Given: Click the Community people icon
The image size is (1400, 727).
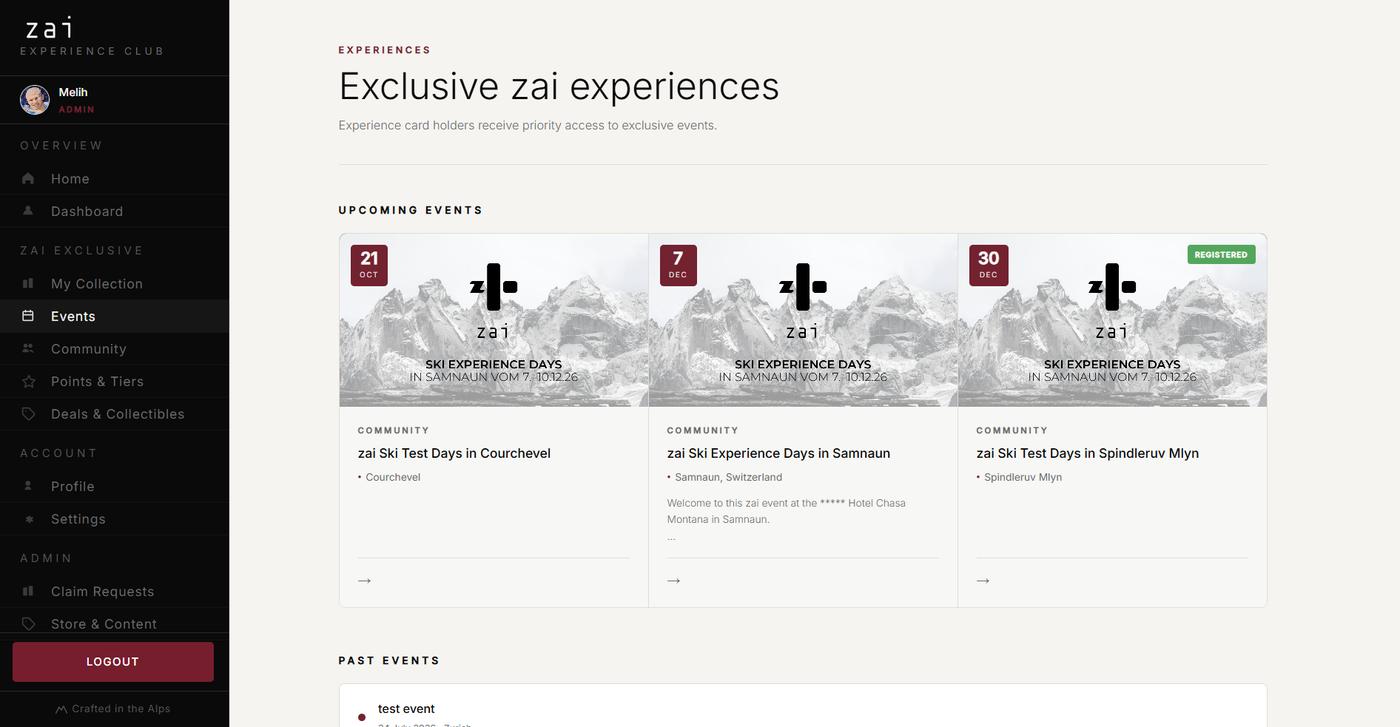Looking at the screenshot, I should tap(28, 348).
